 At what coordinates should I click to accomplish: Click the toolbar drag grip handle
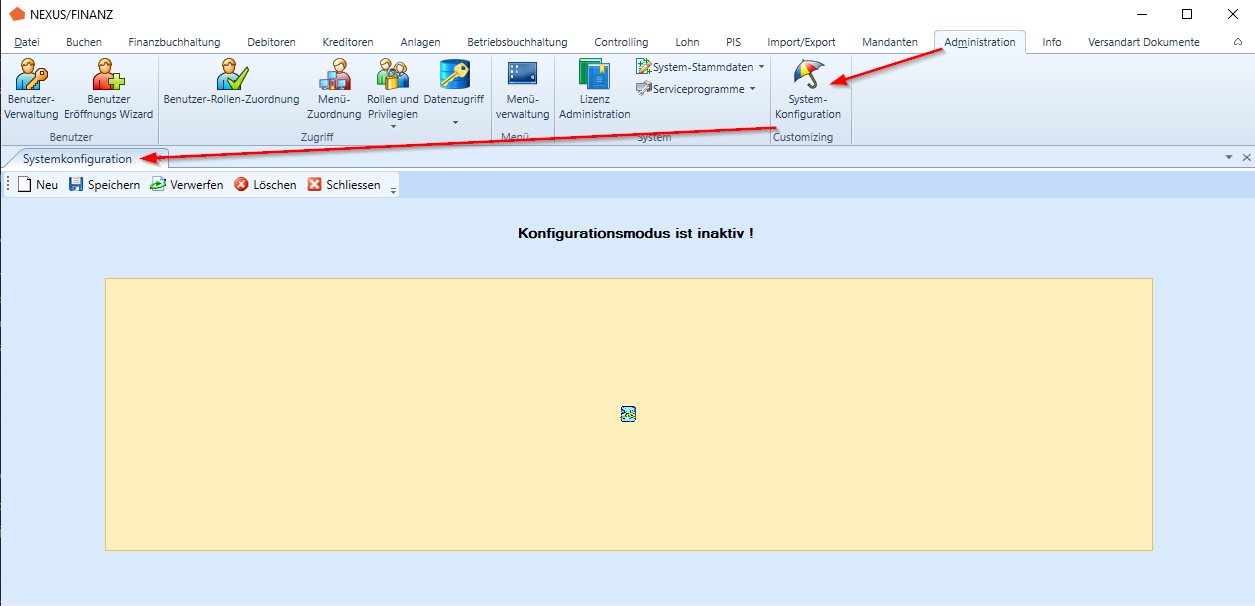[8, 185]
